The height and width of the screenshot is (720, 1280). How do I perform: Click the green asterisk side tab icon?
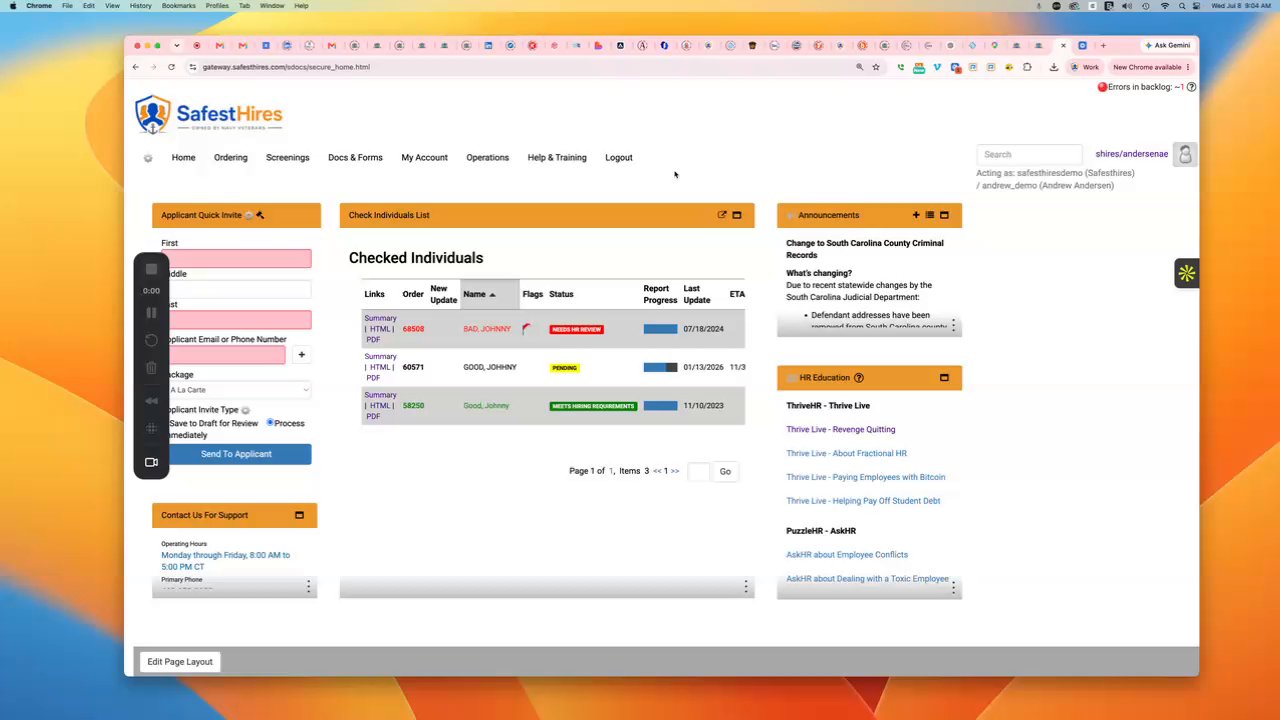click(x=1186, y=273)
